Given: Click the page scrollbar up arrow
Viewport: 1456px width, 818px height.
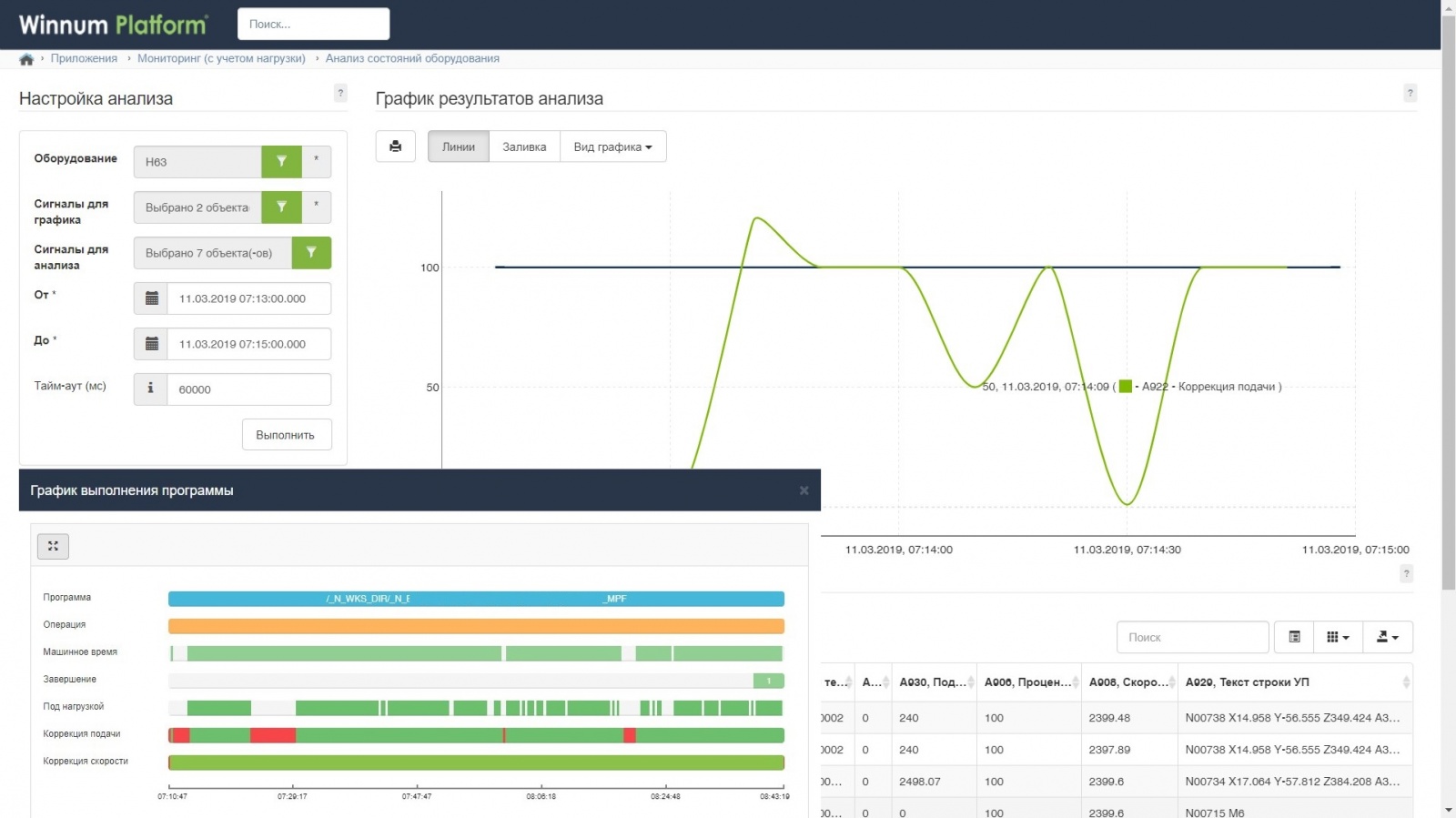Looking at the screenshot, I should 1449,7.
